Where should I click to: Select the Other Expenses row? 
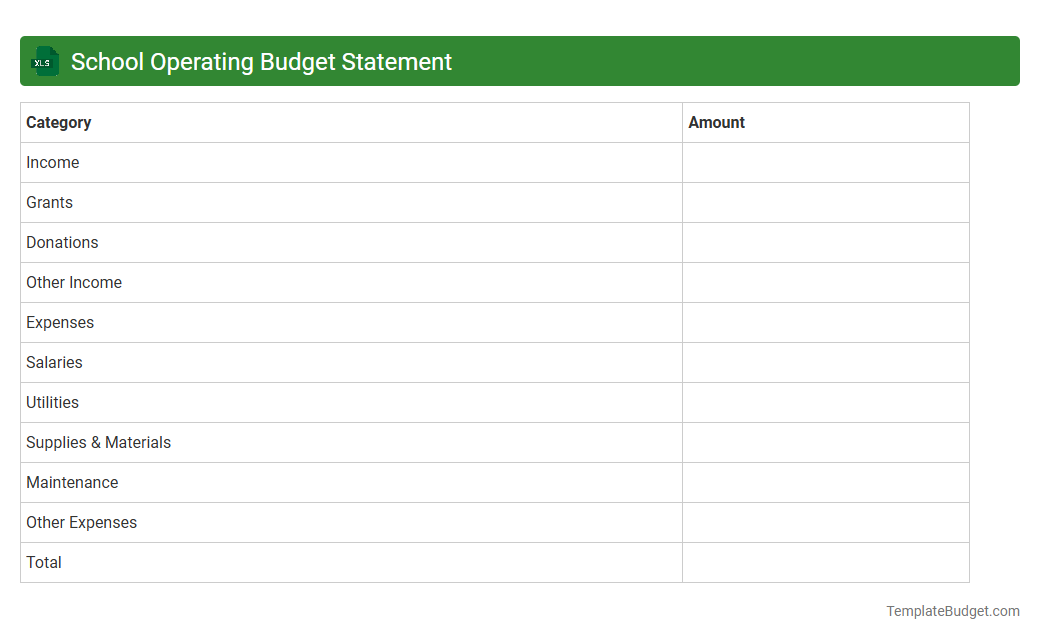81,522
